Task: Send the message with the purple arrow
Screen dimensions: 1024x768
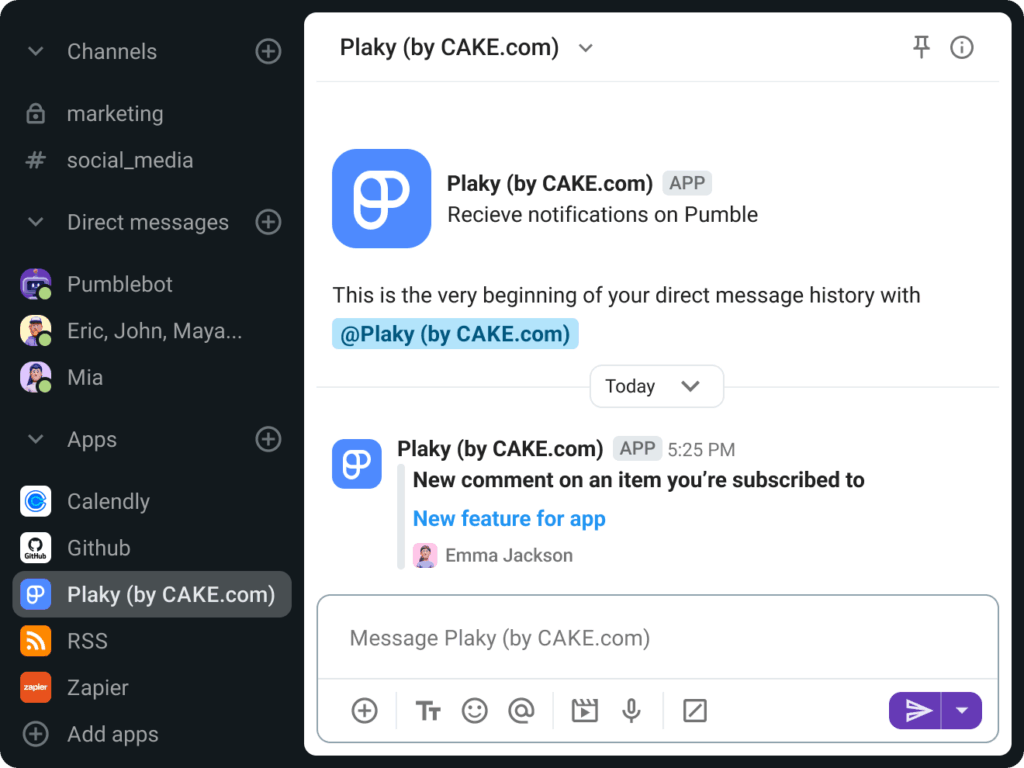Action: point(917,711)
